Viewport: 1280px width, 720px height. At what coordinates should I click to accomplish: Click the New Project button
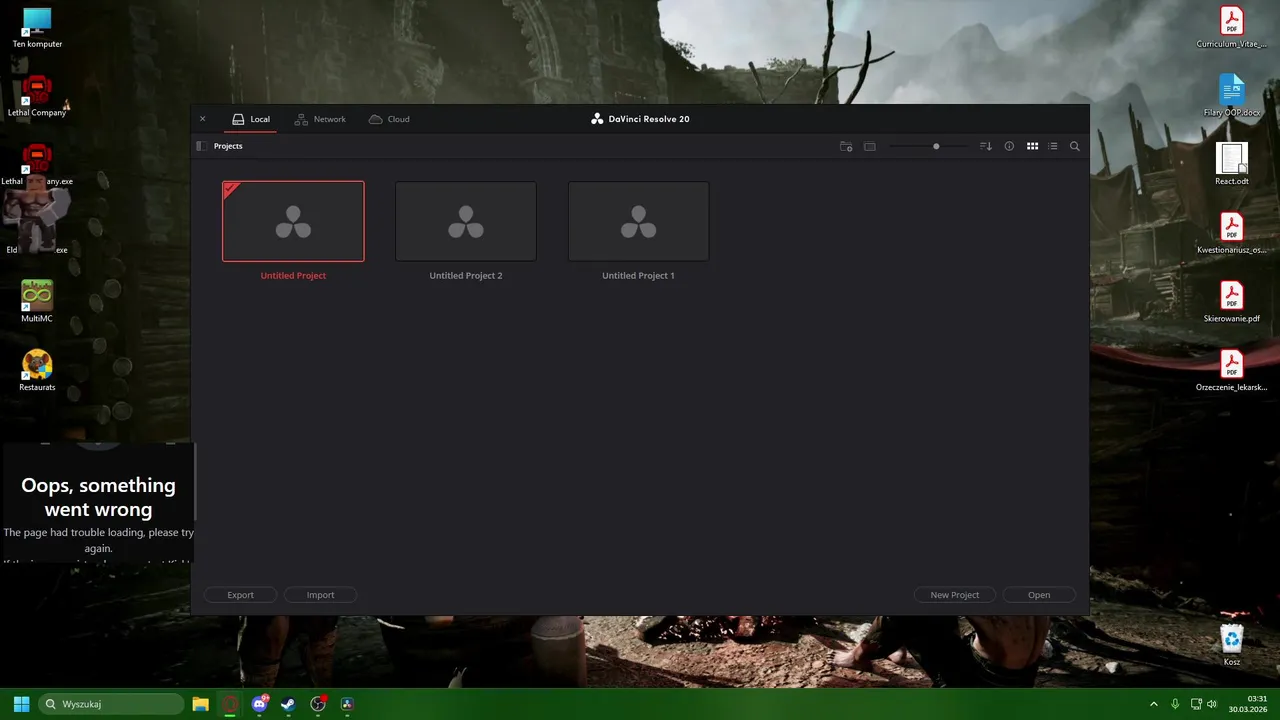click(x=955, y=595)
